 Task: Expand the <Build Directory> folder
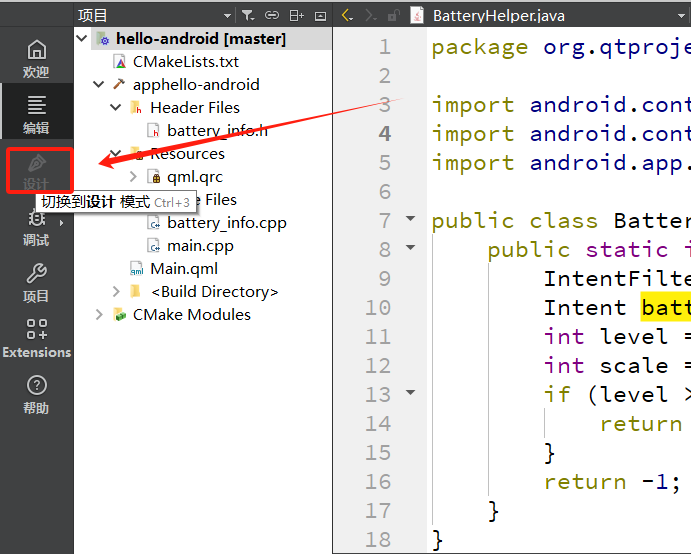[x=116, y=292]
